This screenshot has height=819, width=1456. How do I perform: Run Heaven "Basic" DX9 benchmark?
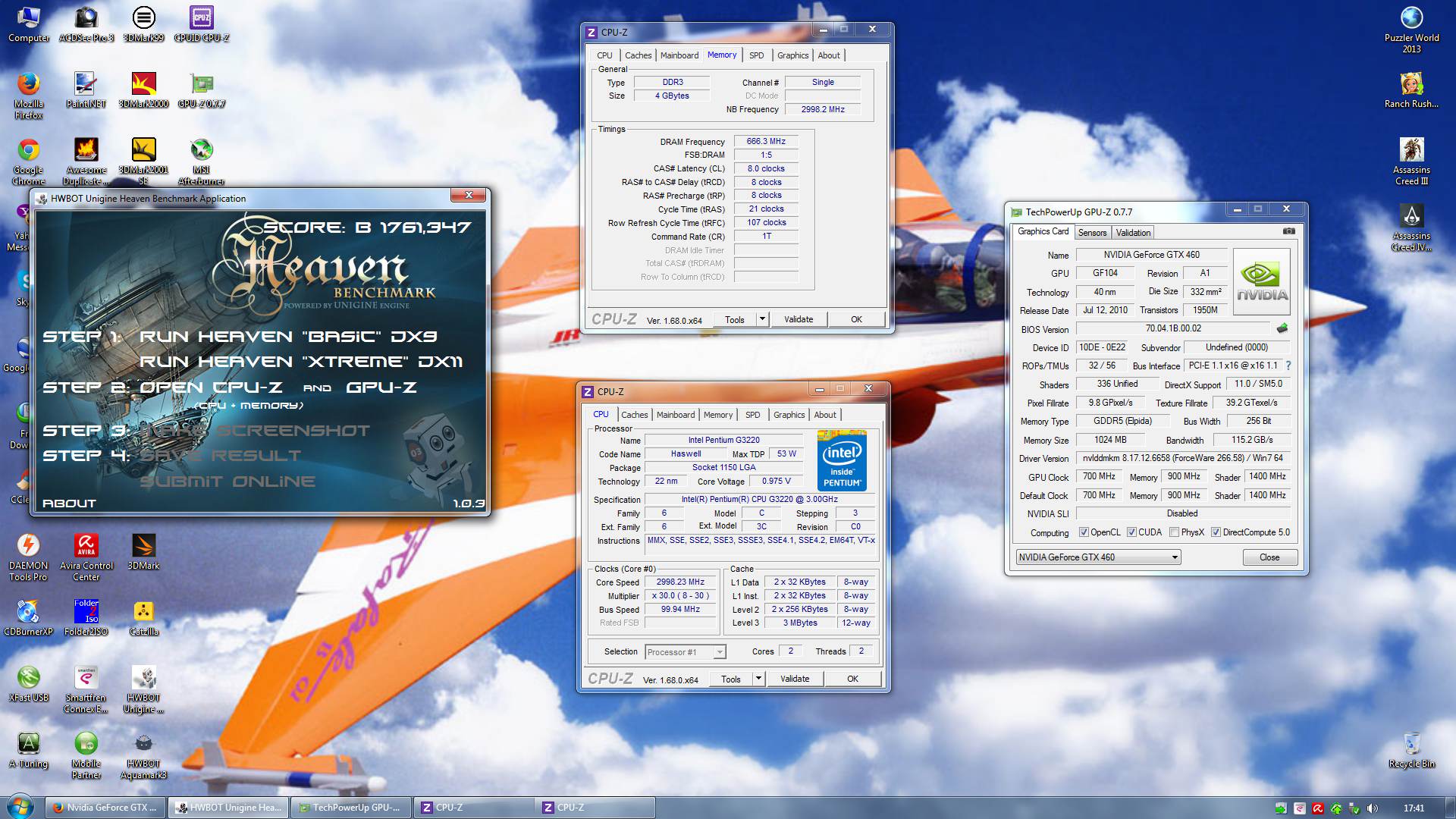(288, 337)
